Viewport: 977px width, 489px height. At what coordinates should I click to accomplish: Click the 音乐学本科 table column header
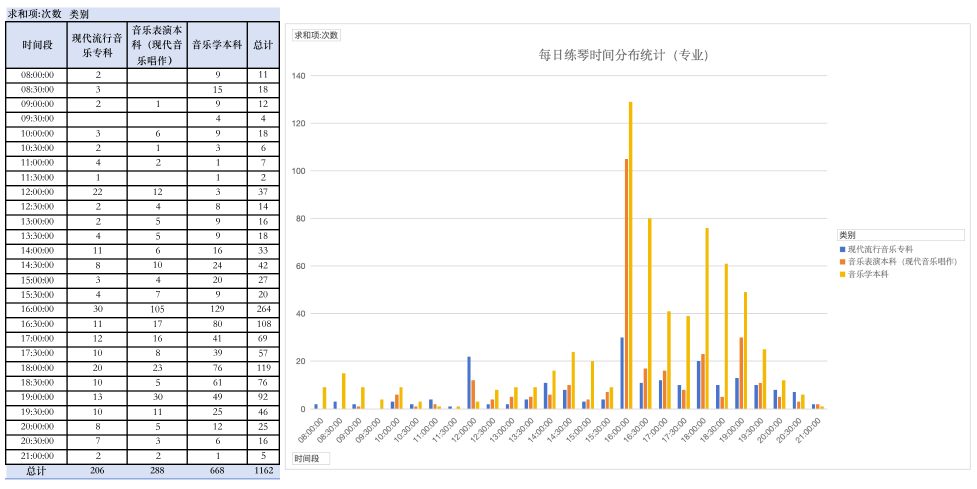pos(217,45)
